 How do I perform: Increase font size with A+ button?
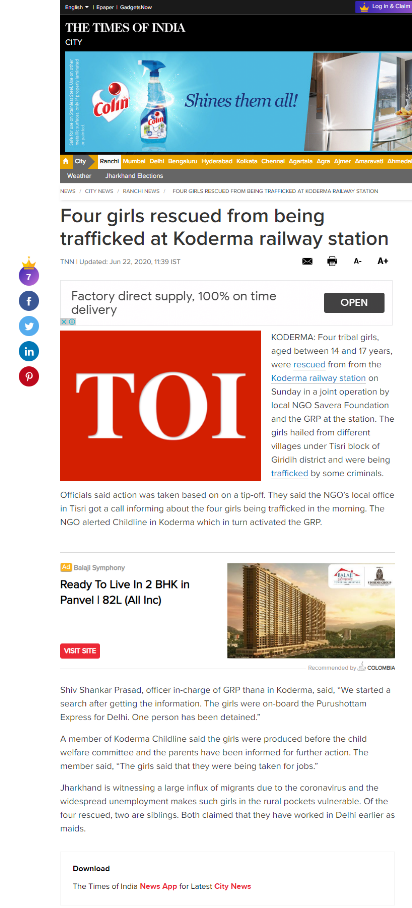(x=382, y=261)
